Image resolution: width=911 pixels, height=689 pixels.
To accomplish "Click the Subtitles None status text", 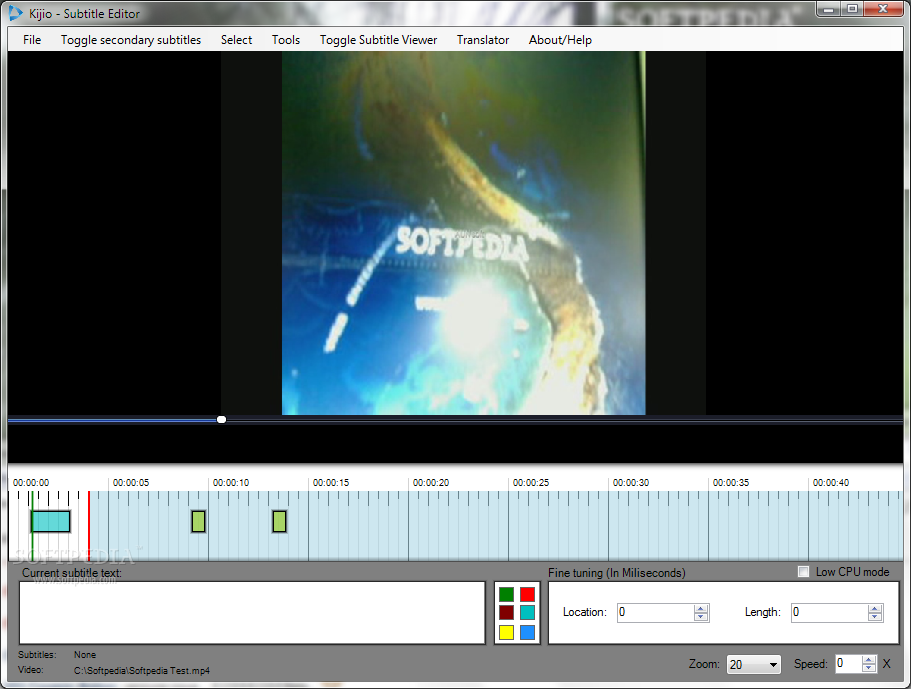I will pos(85,655).
